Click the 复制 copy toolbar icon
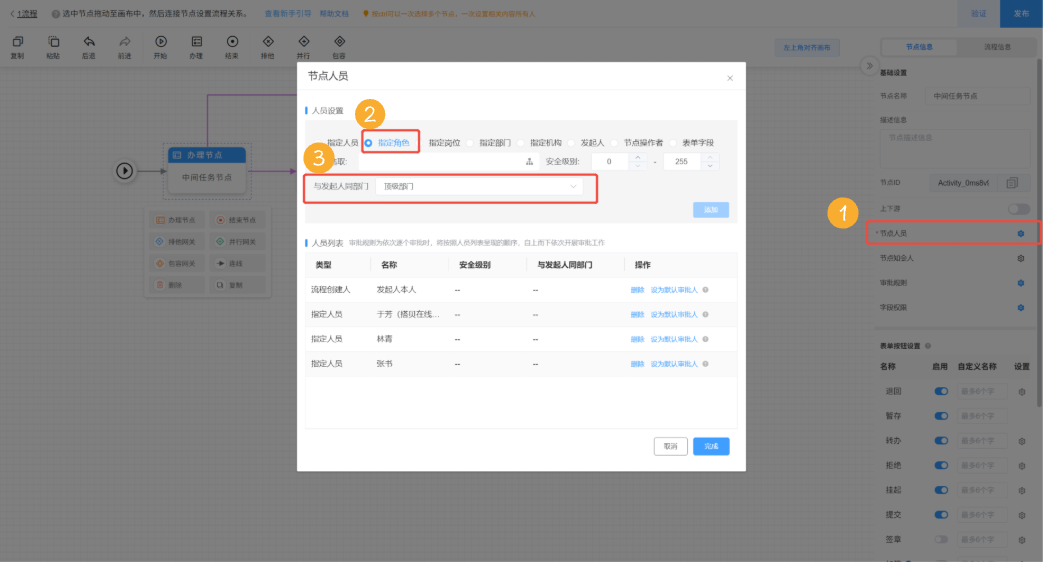This screenshot has height=562, width=1043. [17, 47]
